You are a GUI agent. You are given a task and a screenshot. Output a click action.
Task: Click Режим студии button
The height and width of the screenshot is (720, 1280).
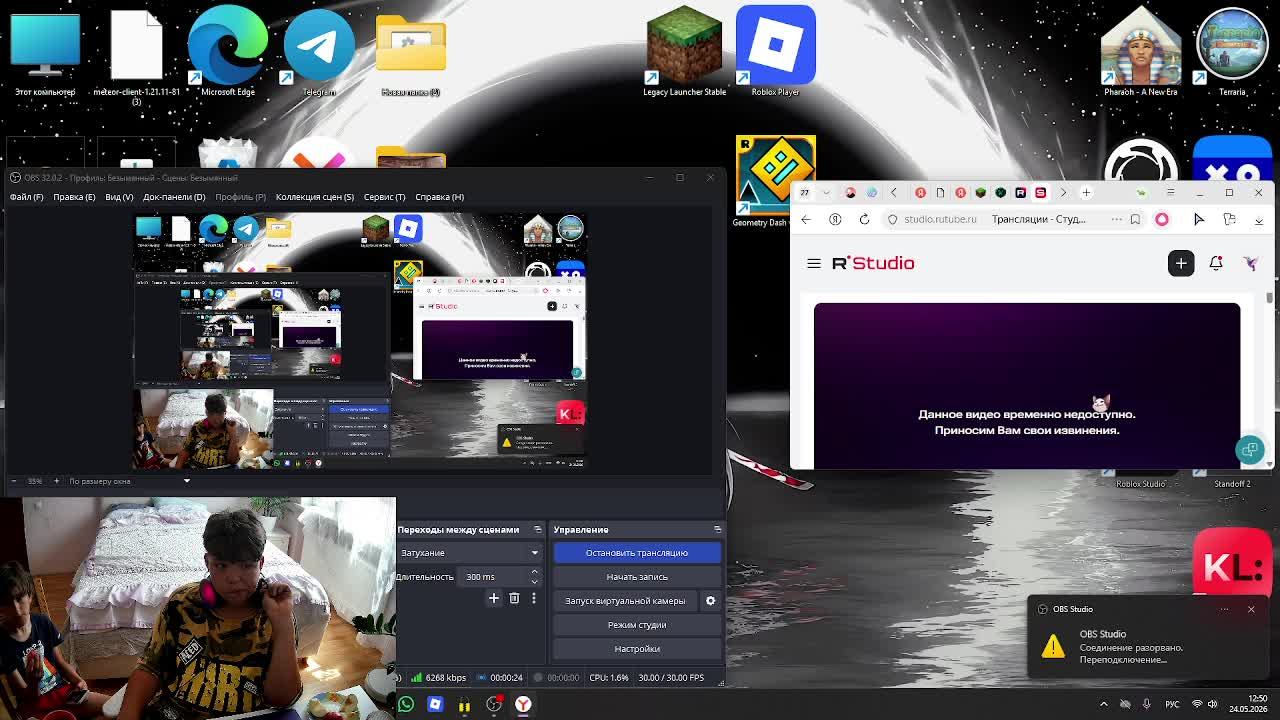[x=637, y=625]
